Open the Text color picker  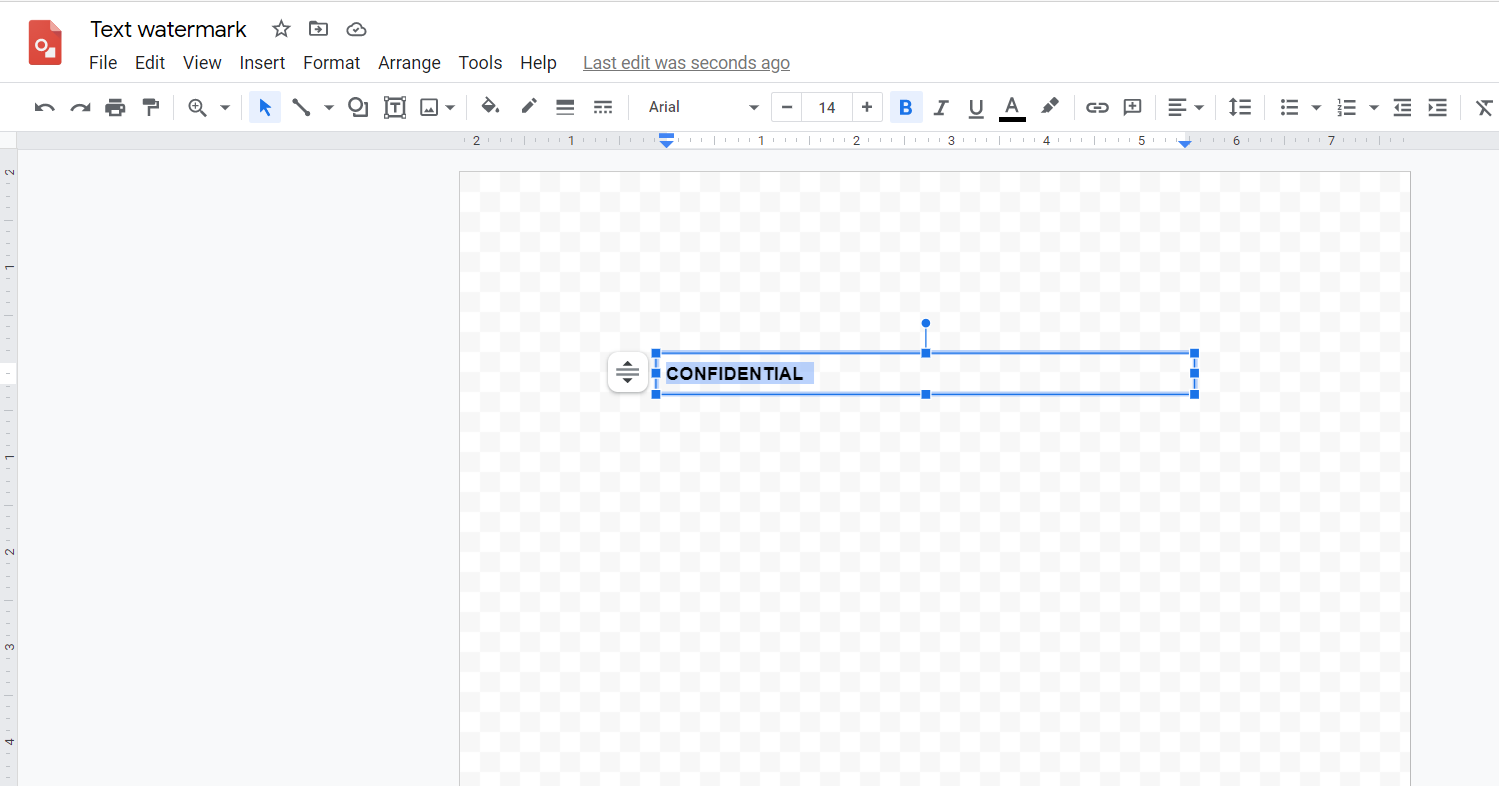pyautogui.click(x=1012, y=107)
